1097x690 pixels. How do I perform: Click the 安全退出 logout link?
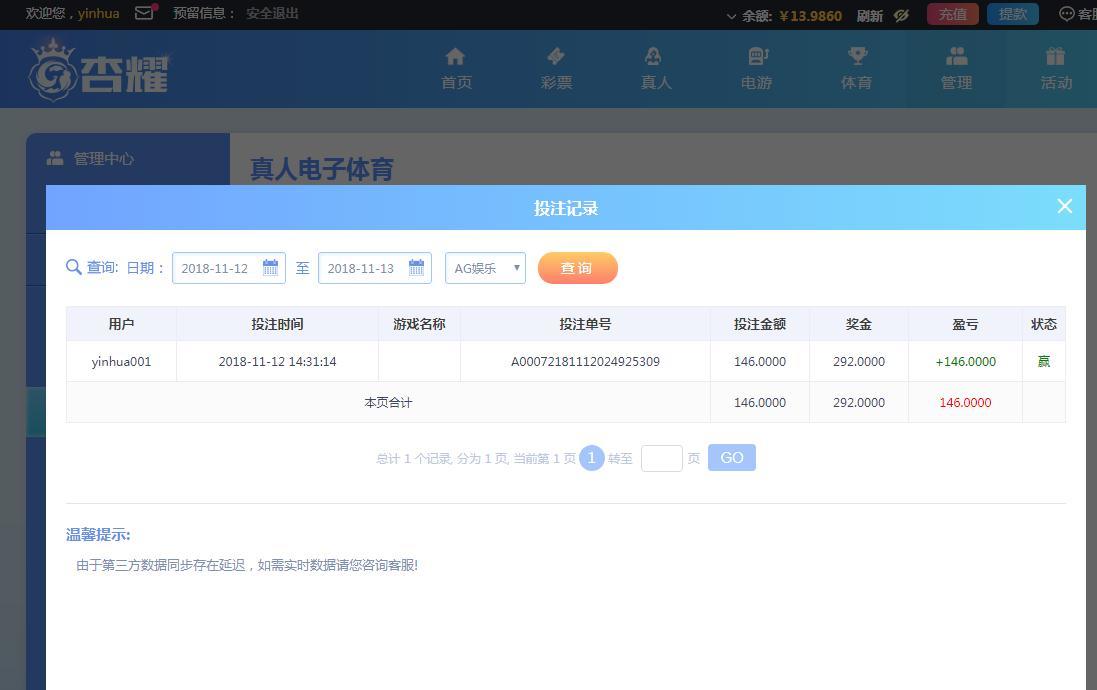(272, 13)
